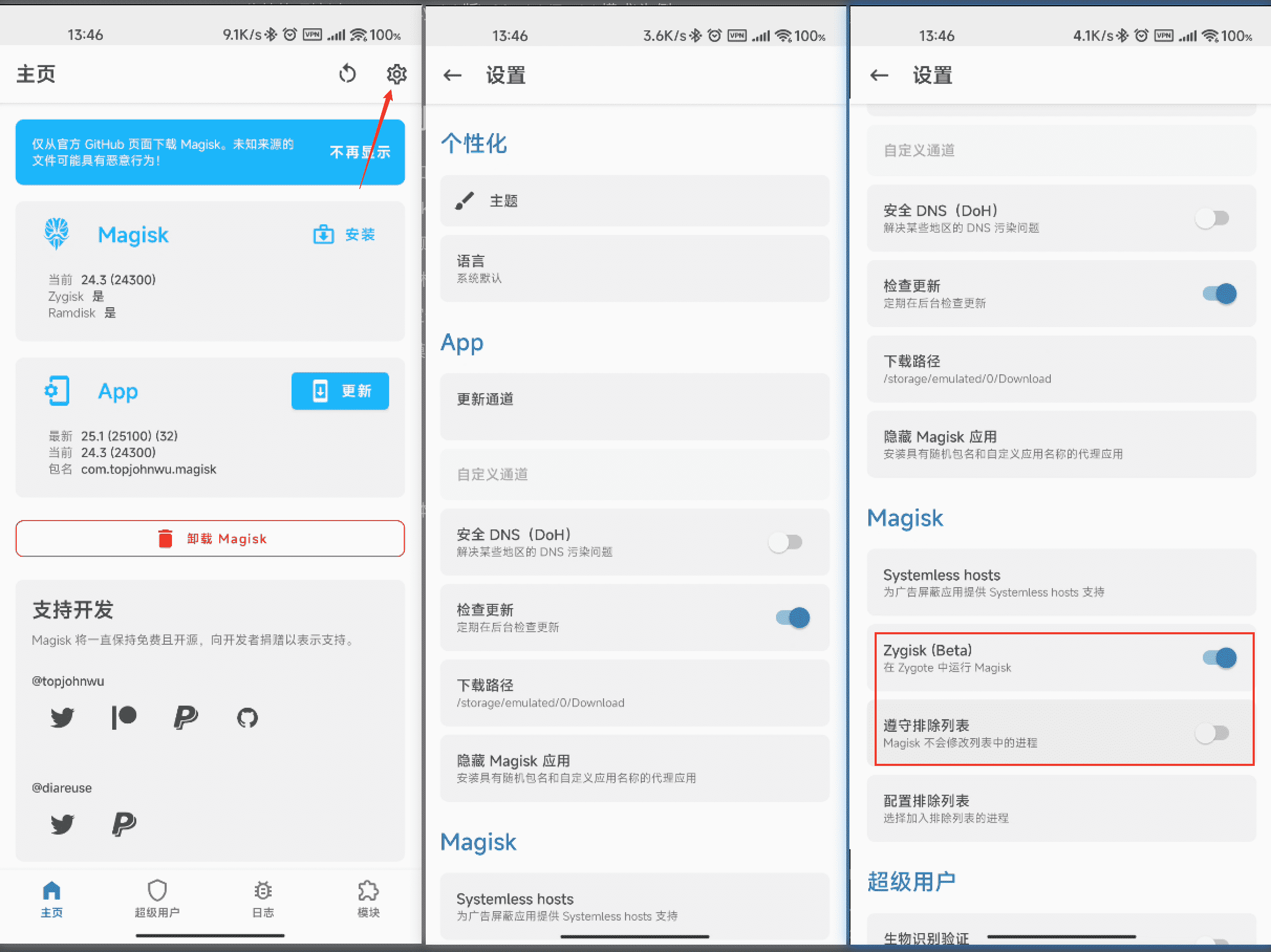This screenshot has width=1271, height=952.
Task: Tap the trash icon in the 卸载 Magisk button
Action: (166, 538)
